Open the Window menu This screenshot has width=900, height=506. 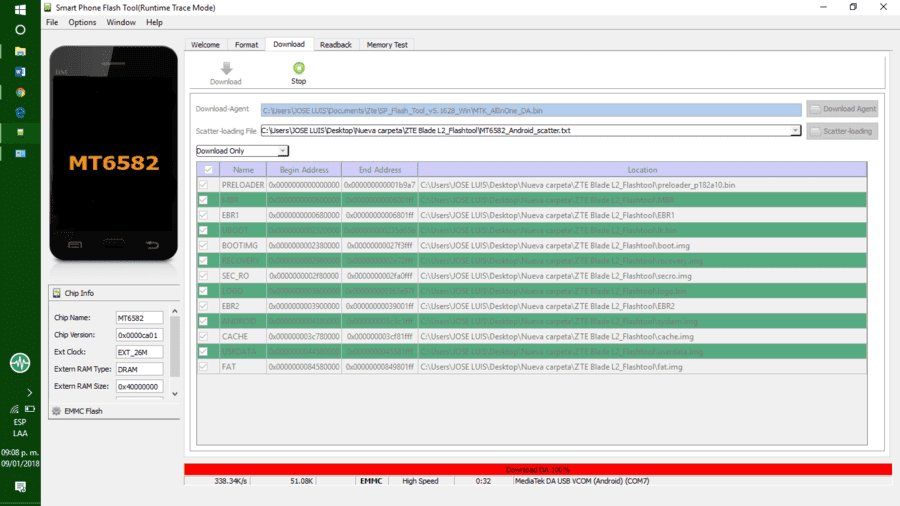121,22
